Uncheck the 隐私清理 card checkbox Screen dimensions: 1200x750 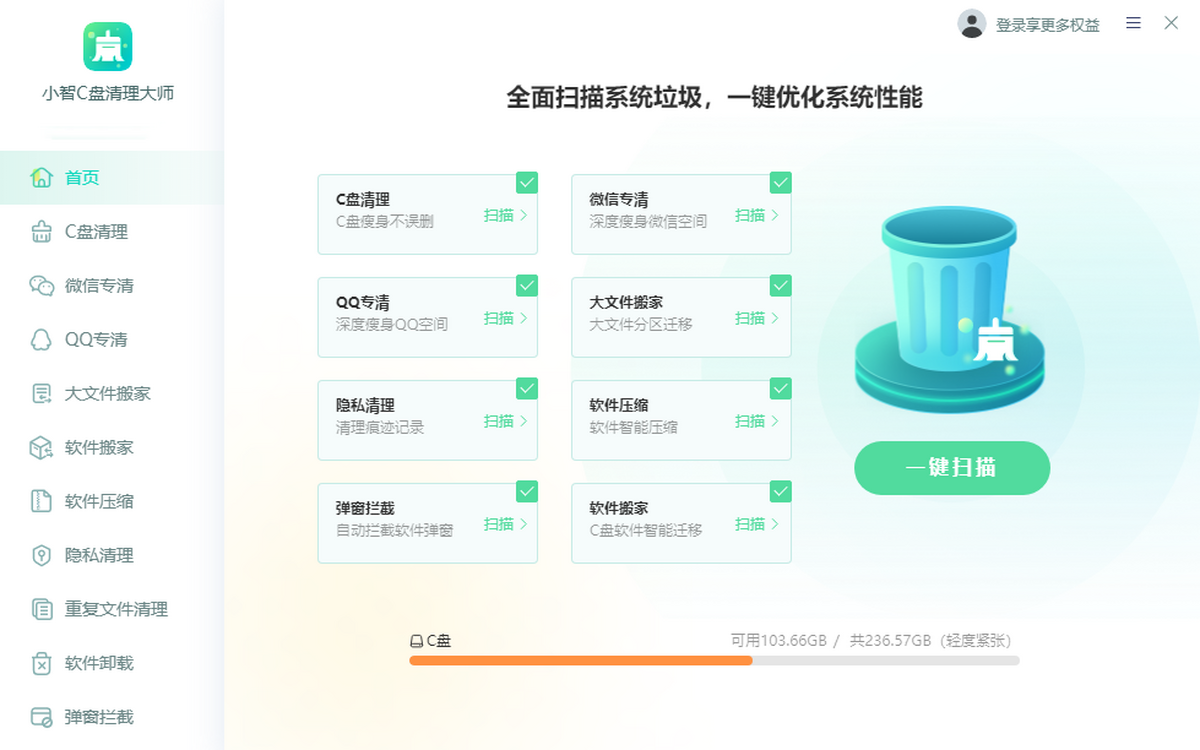click(527, 389)
